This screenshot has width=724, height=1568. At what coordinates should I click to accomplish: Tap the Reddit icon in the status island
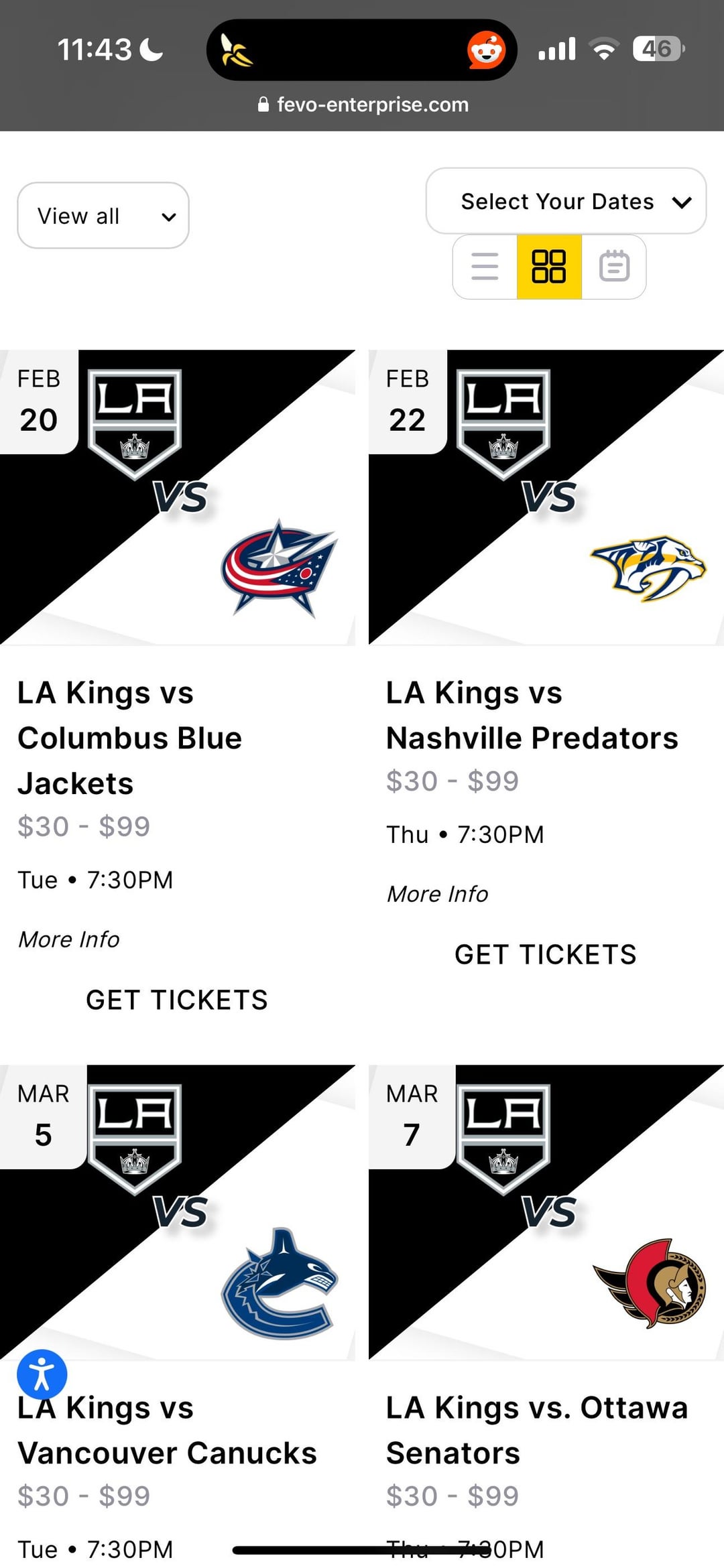point(486,50)
